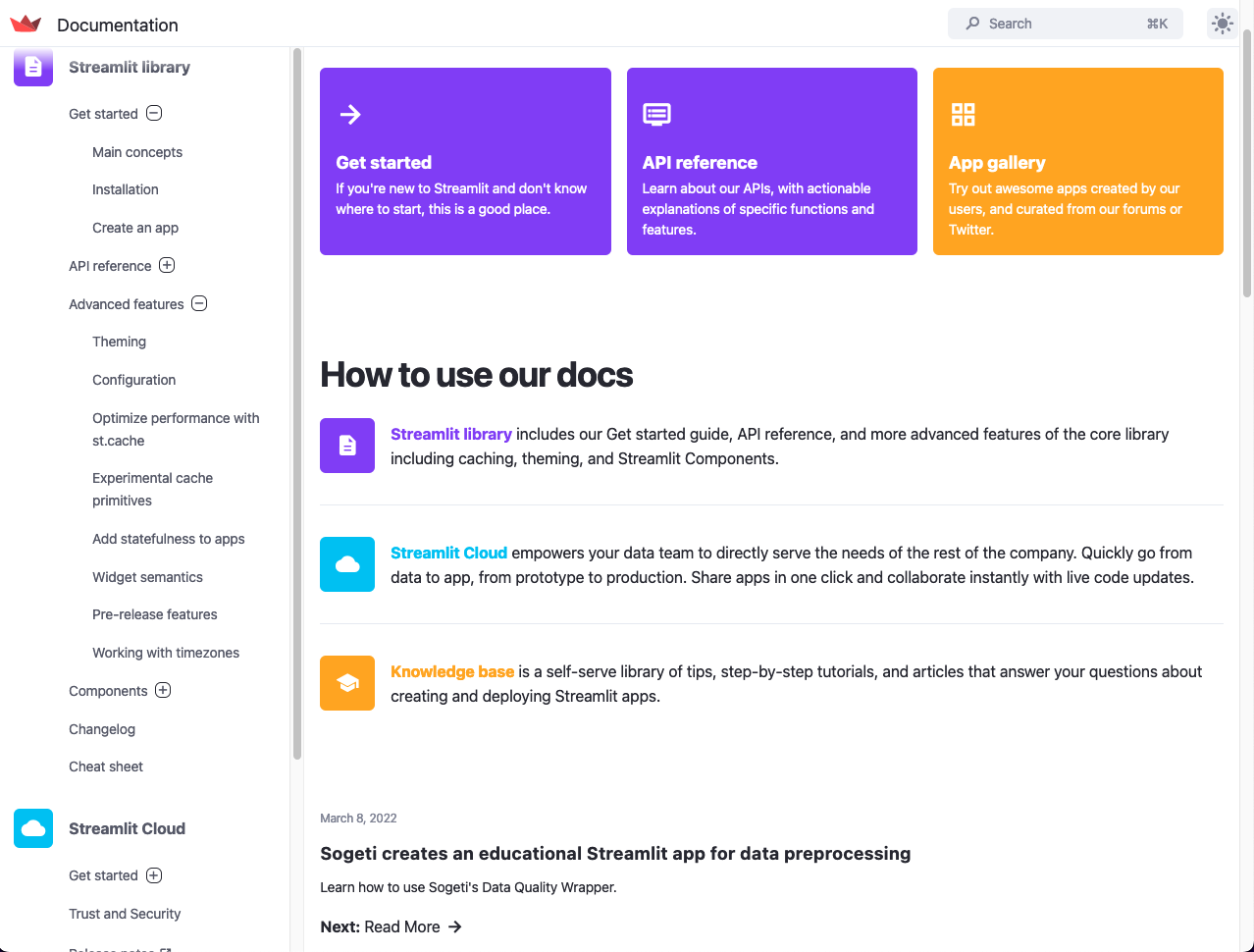1254x952 pixels.
Task: Toggle the light/dark theme sun icon
Action: (1222, 24)
